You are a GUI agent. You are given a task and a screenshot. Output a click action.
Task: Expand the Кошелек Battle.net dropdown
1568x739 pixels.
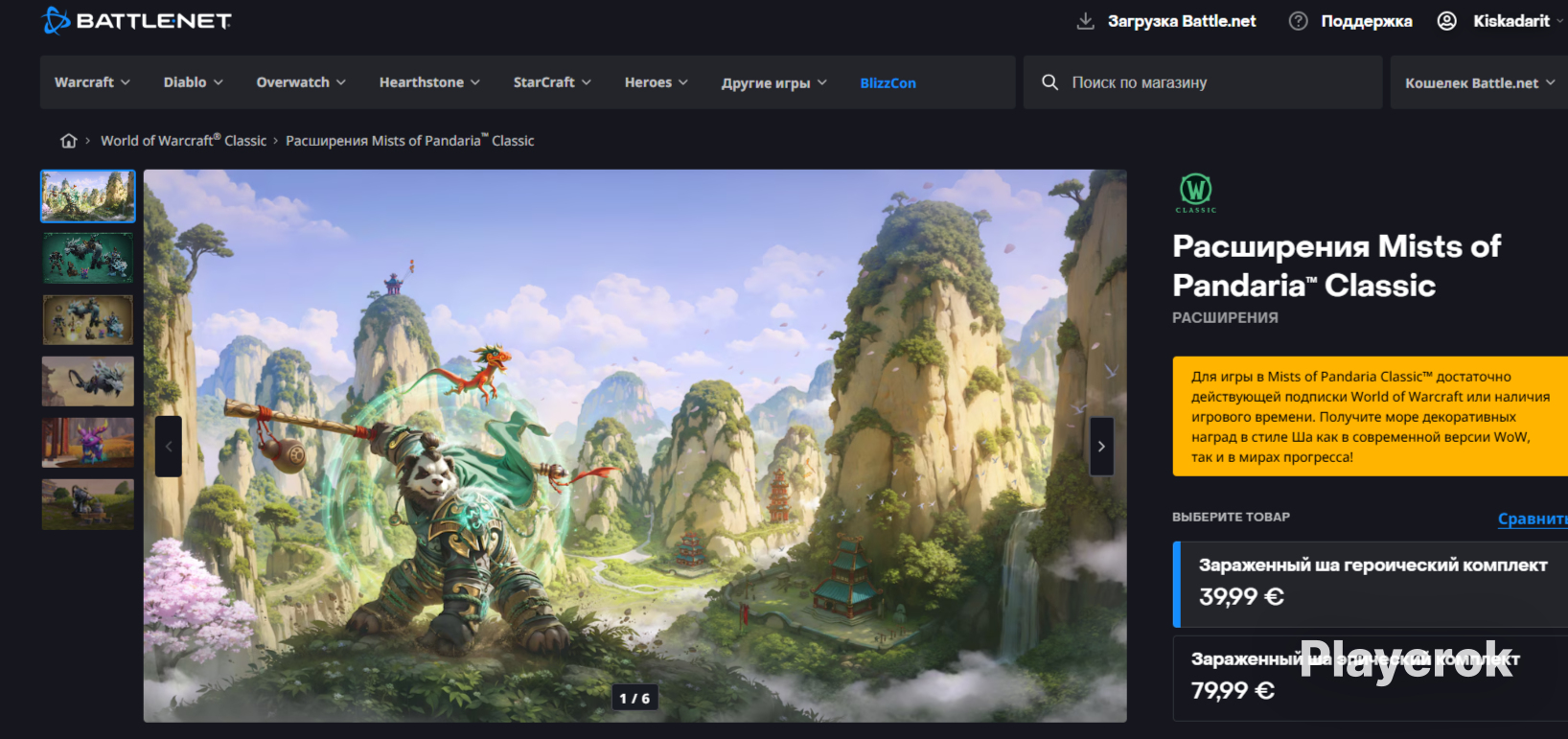[x=1480, y=82]
